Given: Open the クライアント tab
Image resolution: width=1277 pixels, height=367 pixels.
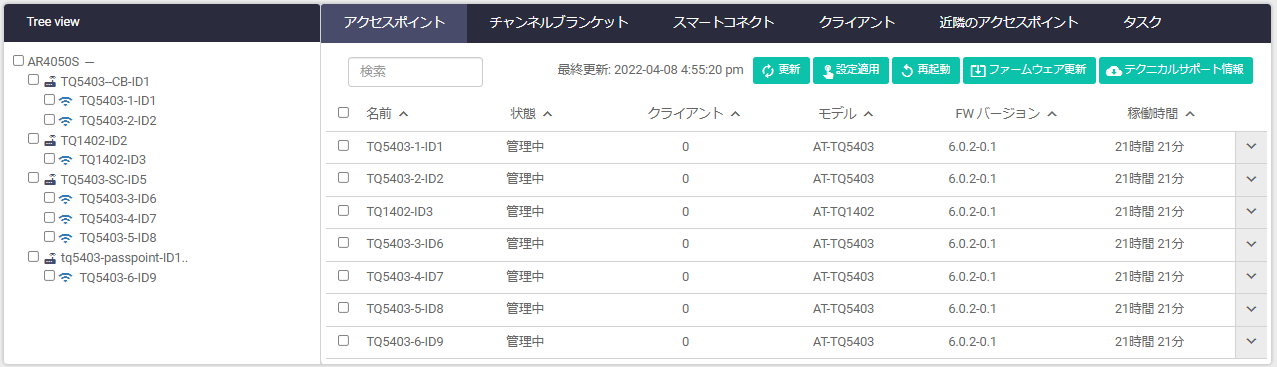Looking at the screenshot, I should click(x=857, y=22).
